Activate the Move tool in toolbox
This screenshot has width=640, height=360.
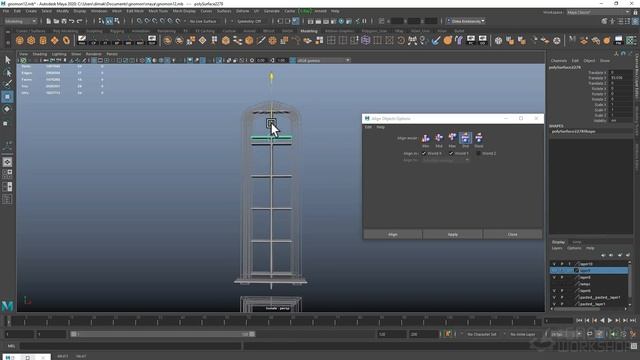click(x=7, y=97)
